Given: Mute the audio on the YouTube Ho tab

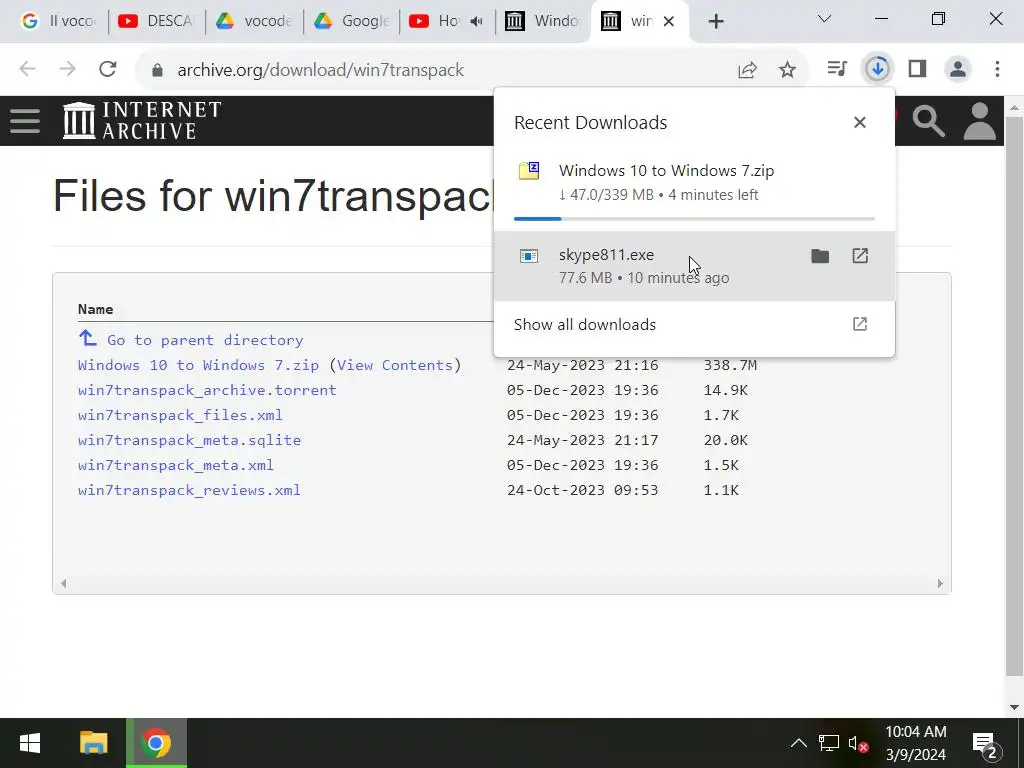Looking at the screenshot, I should 476,22.
